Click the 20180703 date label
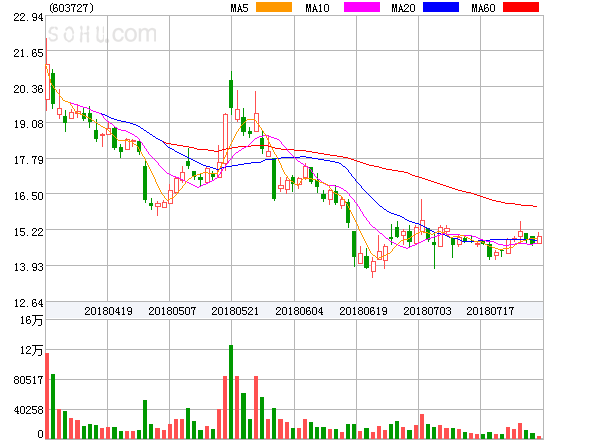Screen dimensions: 600x440 tap(427, 311)
